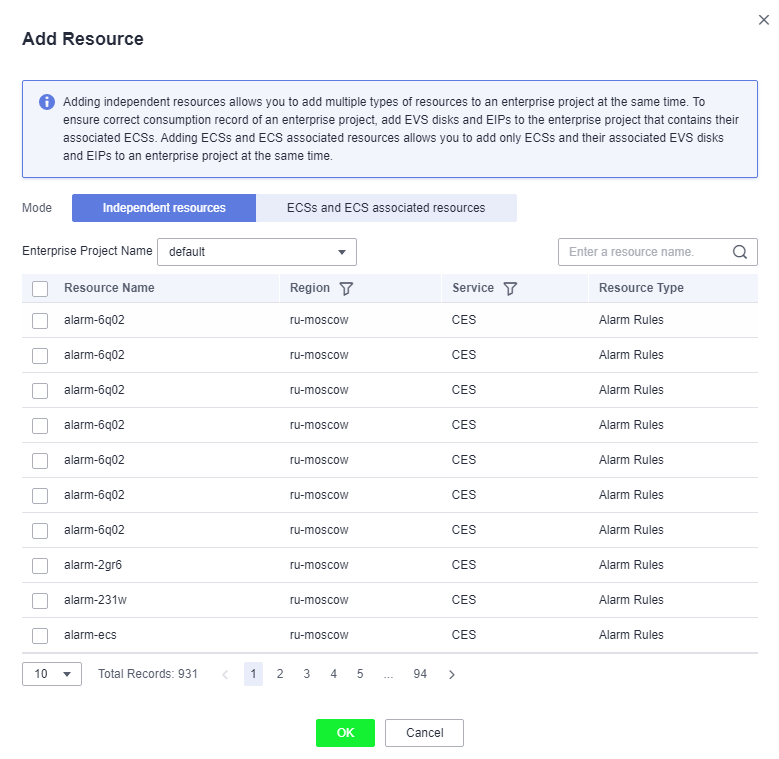
Task: Confirm with the green OK button
Action: click(345, 733)
